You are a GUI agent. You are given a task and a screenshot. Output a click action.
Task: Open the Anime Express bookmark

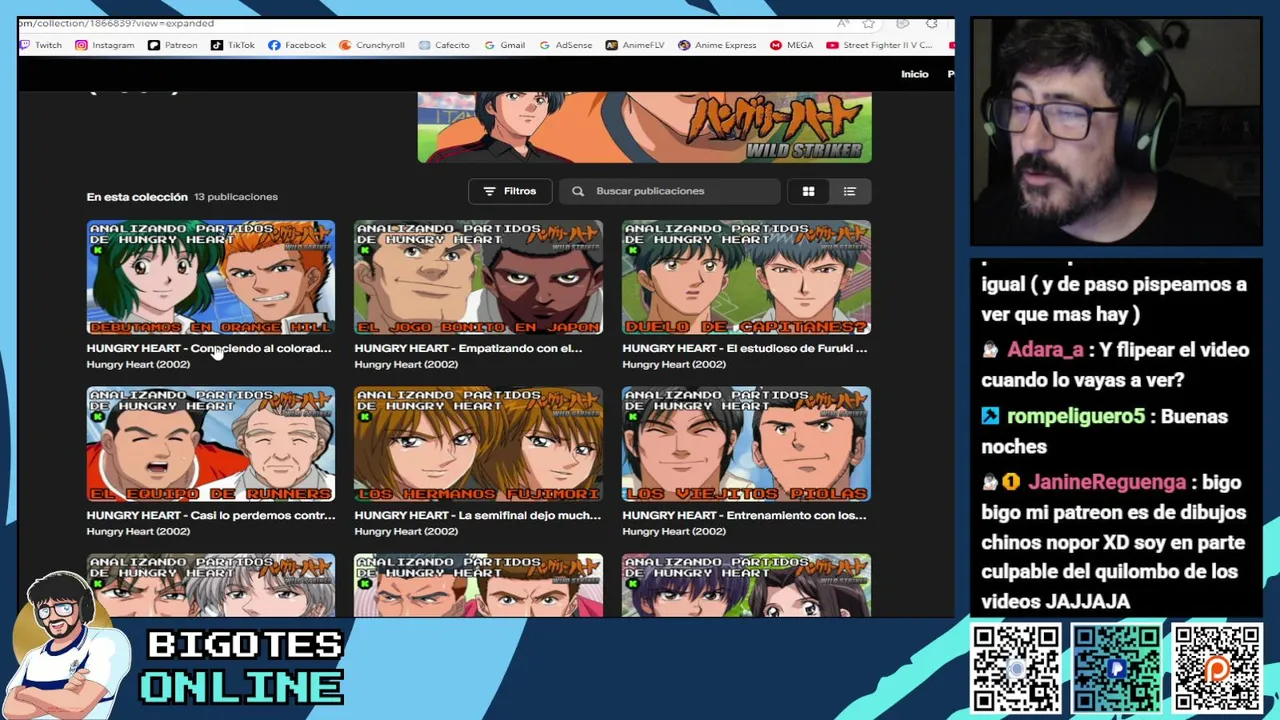pyautogui.click(x=717, y=45)
